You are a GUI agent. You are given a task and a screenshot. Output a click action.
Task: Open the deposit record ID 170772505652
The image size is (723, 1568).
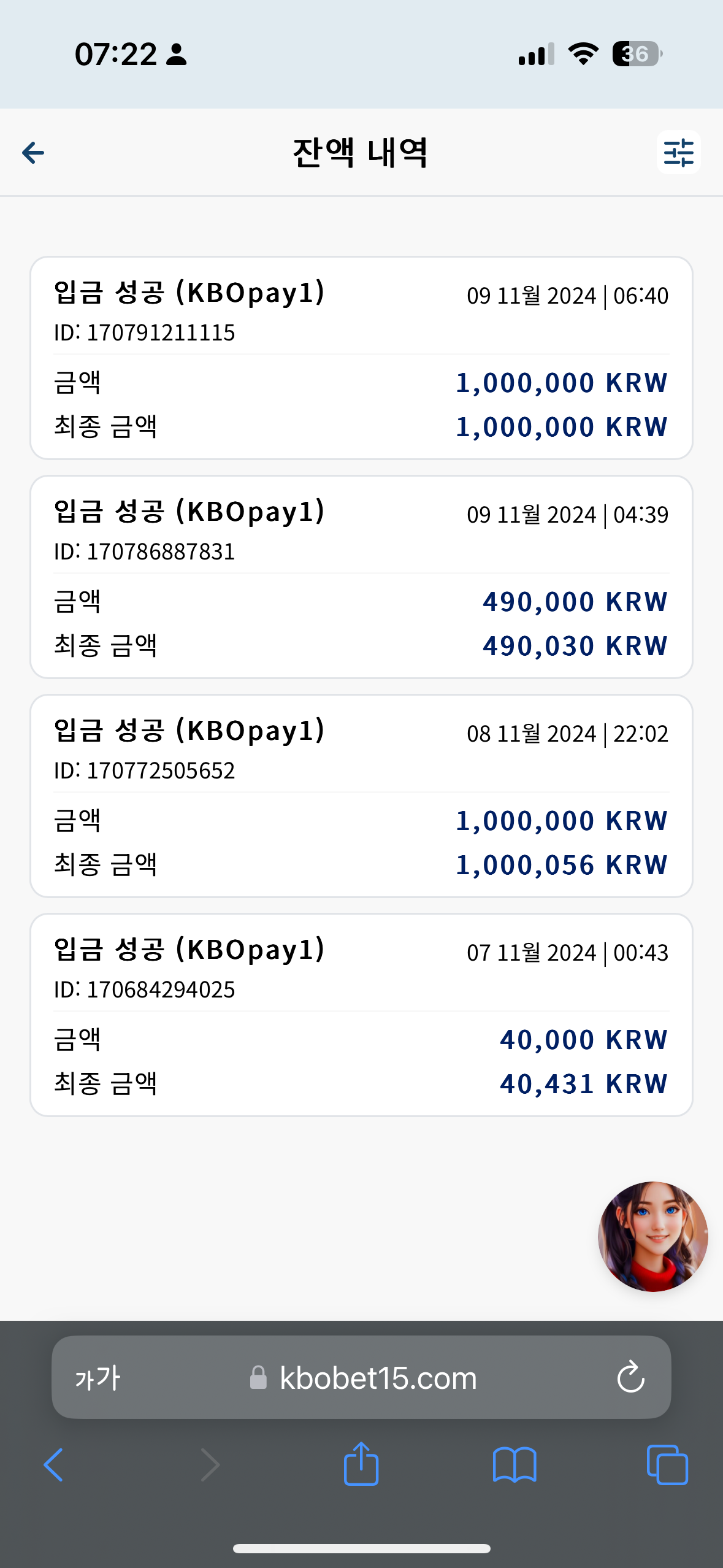coord(361,796)
